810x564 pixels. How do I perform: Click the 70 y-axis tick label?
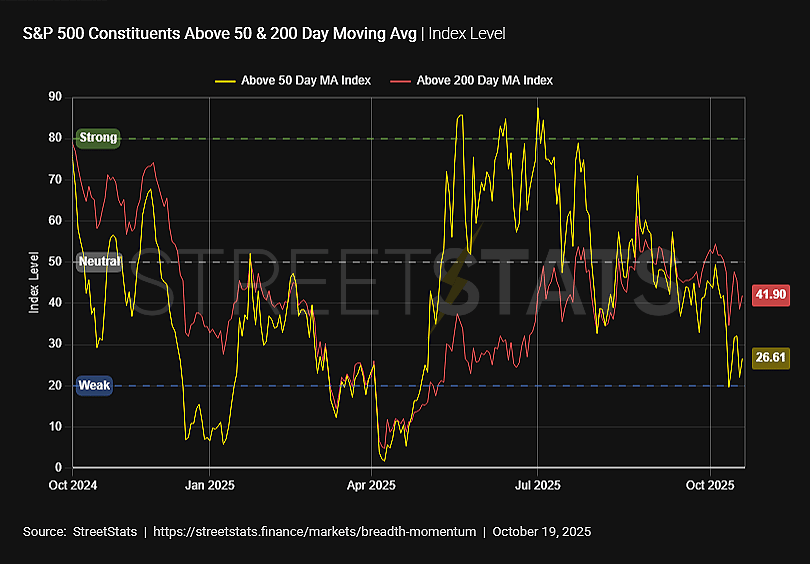[x=55, y=179]
